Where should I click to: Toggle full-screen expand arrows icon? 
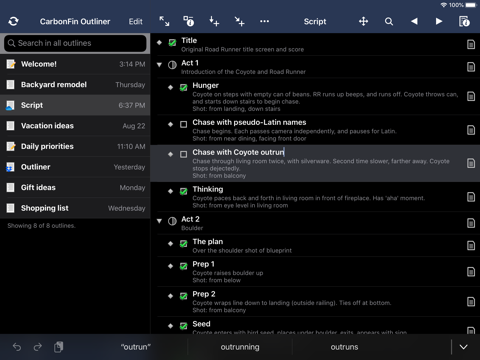(x=164, y=21)
